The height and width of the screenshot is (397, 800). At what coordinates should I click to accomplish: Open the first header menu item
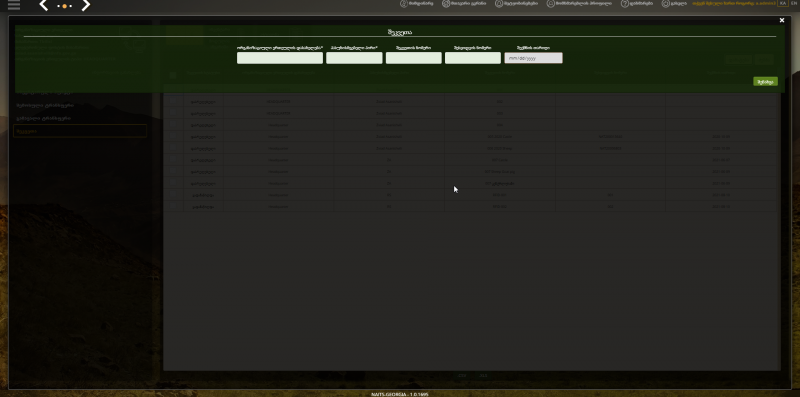417,4
